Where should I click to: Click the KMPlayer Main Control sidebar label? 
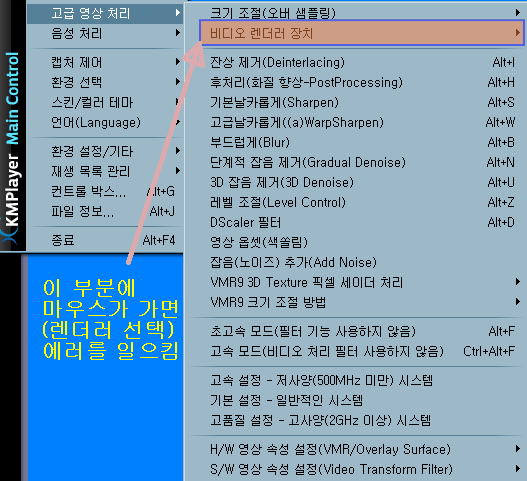[x=13, y=139]
